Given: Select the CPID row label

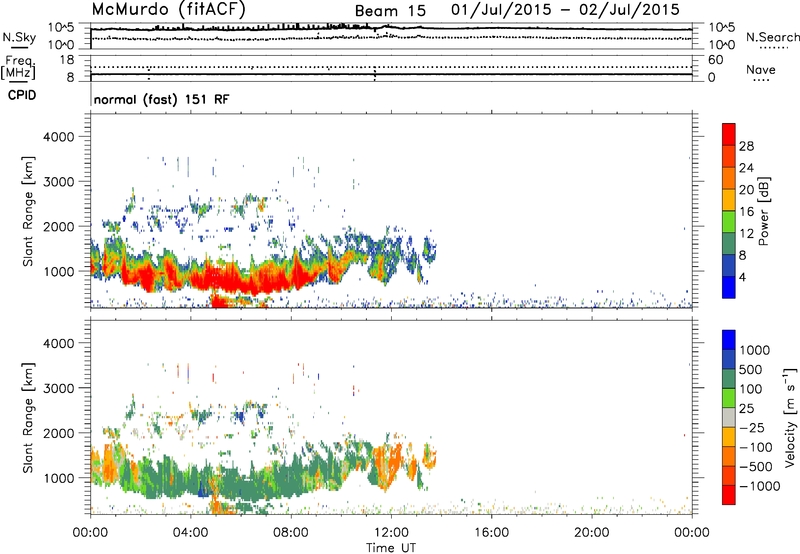Looking at the screenshot, I should (x=22, y=95).
